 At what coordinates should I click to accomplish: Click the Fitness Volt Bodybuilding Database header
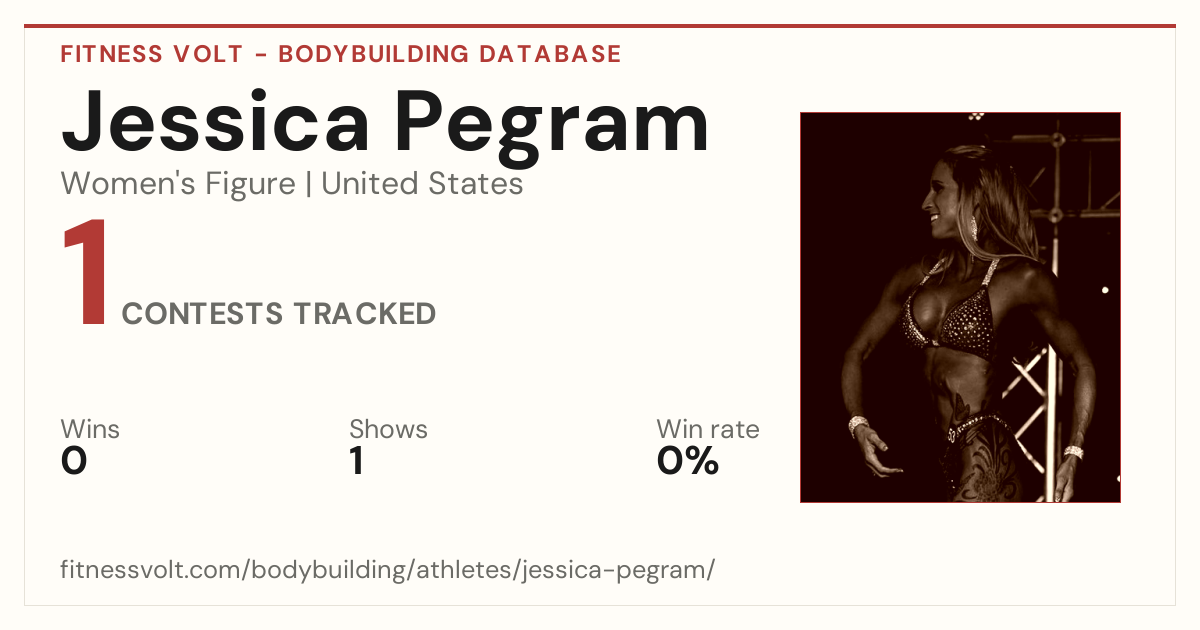341,54
